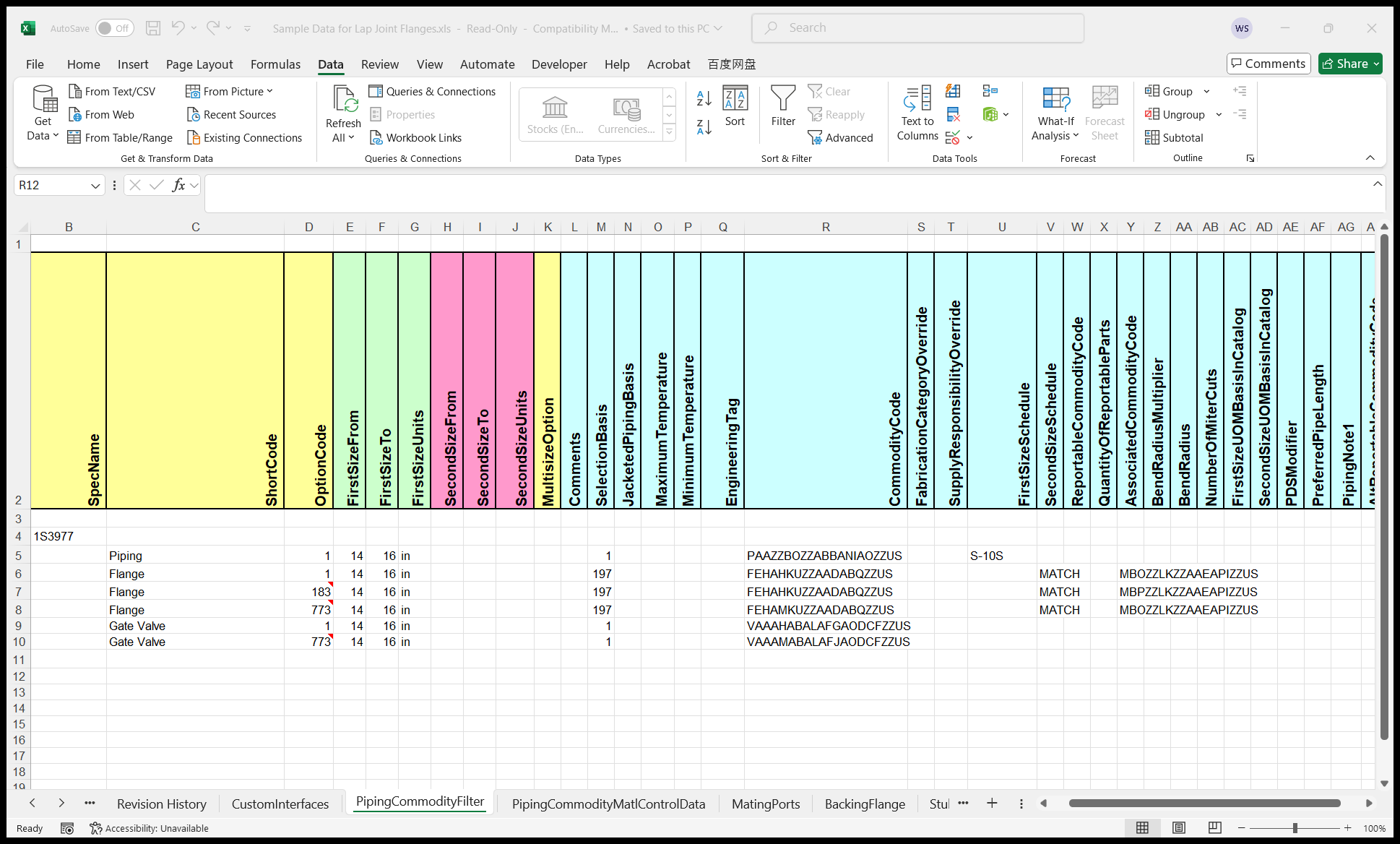Click From Table/Range button
This screenshot has width=1400, height=844.
coord(120,137)
